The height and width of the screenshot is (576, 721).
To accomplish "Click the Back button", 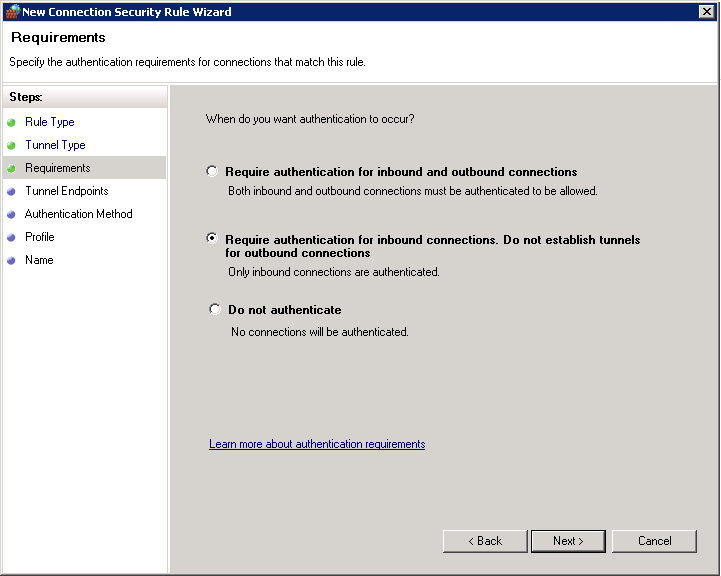I will (485, 541).
